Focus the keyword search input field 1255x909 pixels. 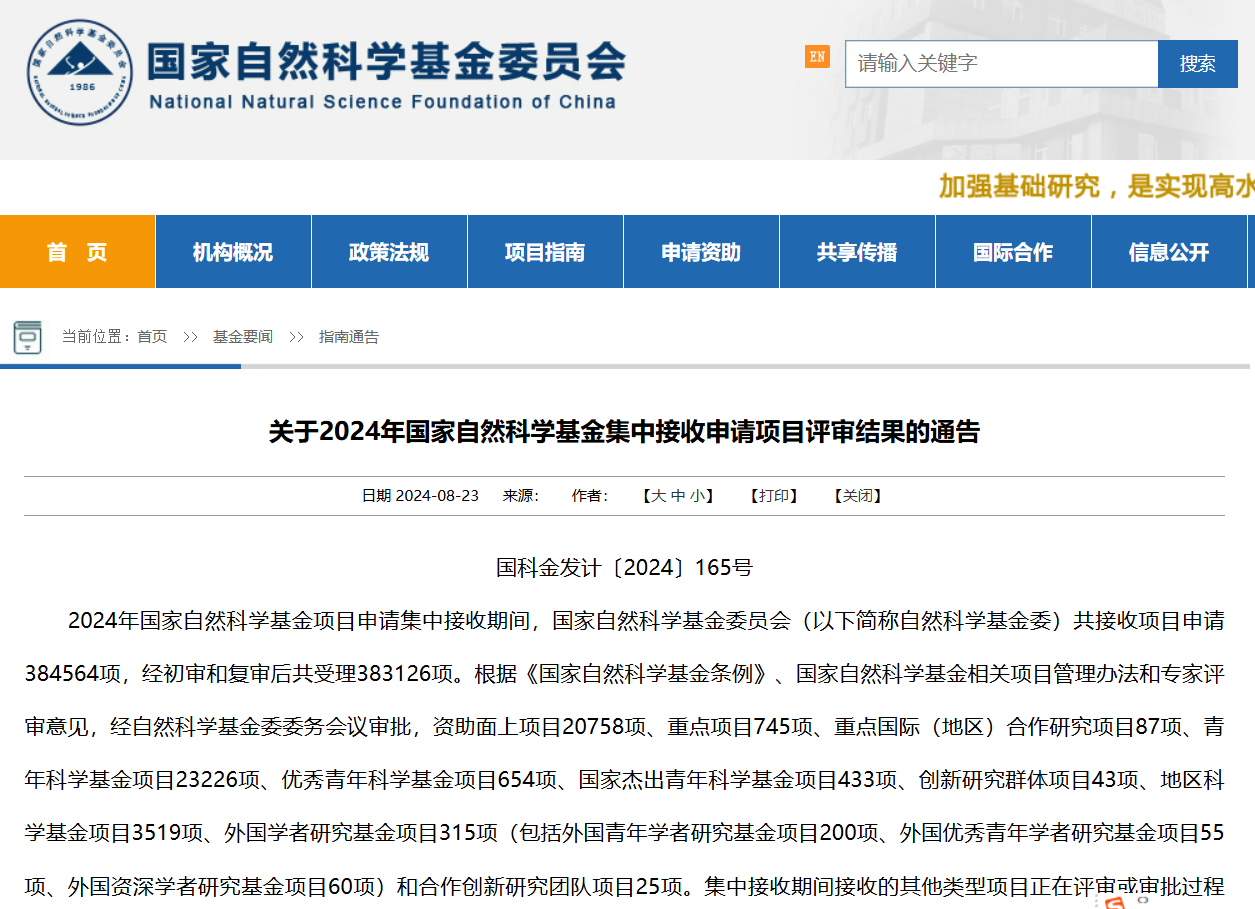point(1000,64)
